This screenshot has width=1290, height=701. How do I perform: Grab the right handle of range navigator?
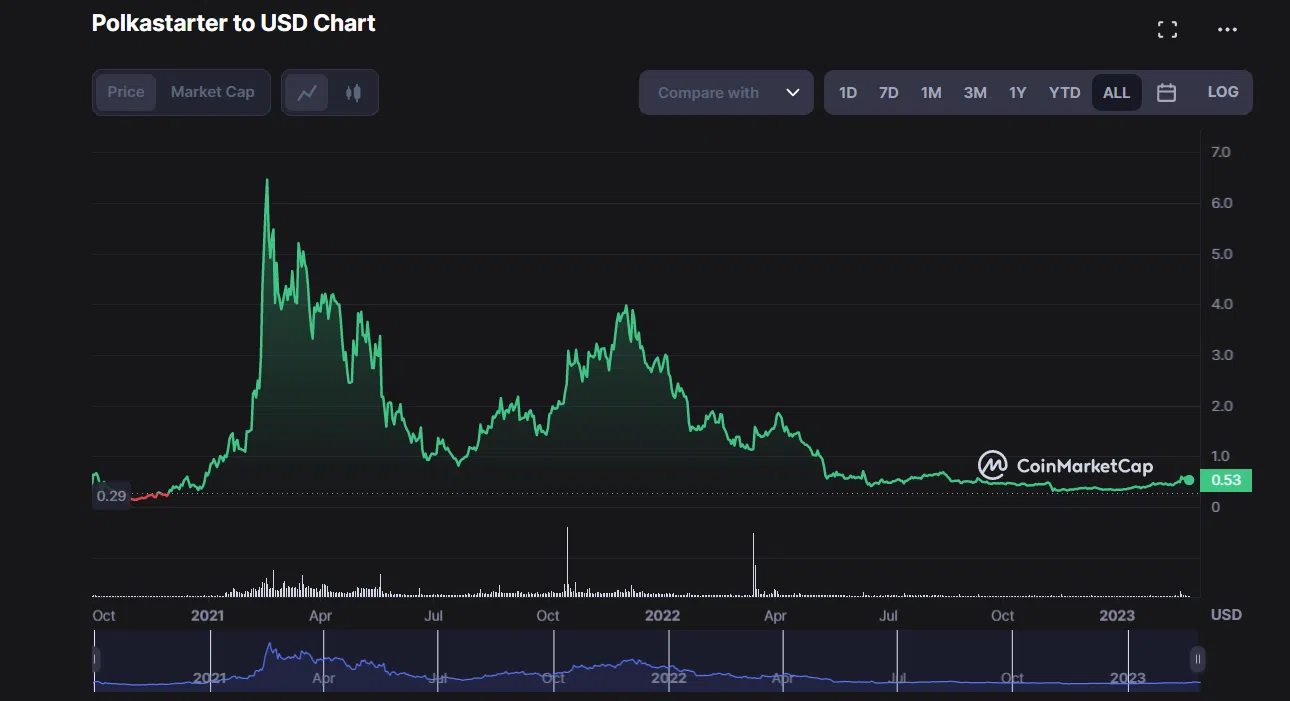coord(1198,660)
